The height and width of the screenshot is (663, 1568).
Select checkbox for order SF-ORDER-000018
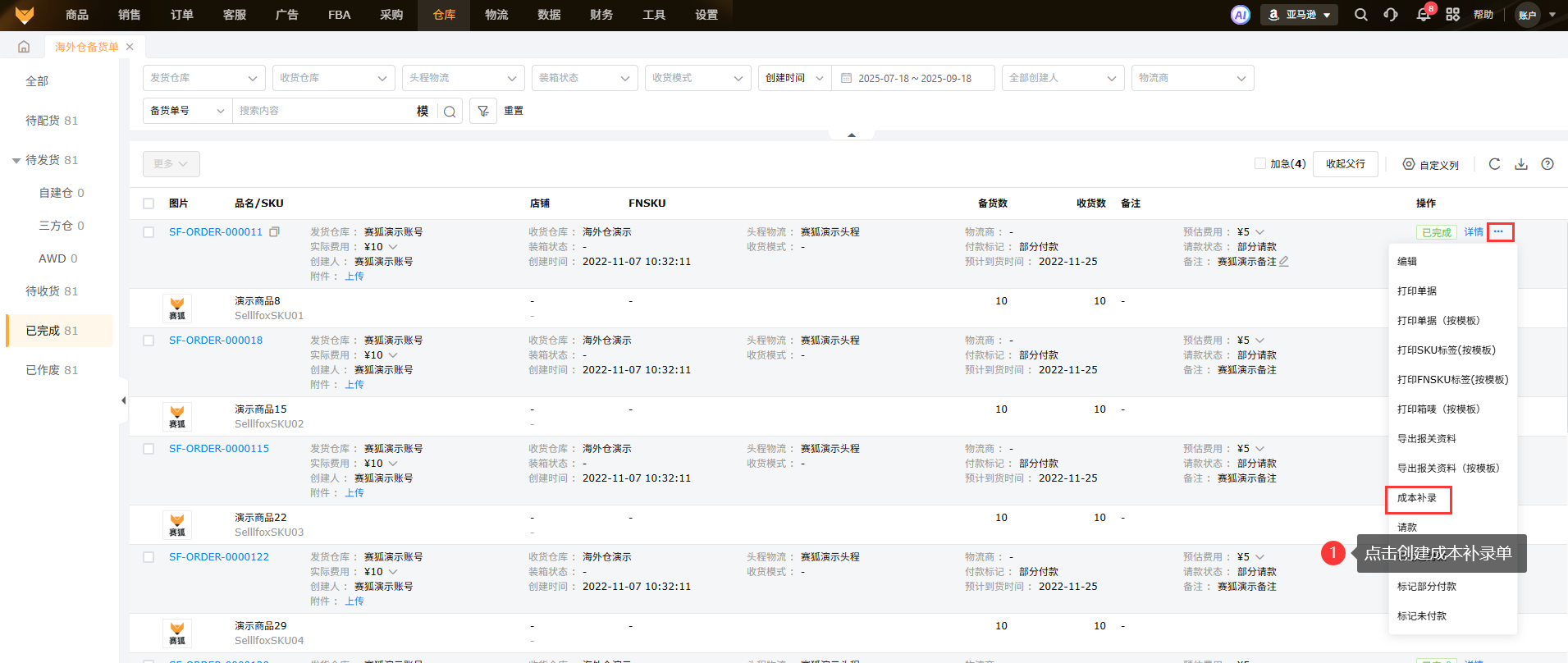coord(149,341)
